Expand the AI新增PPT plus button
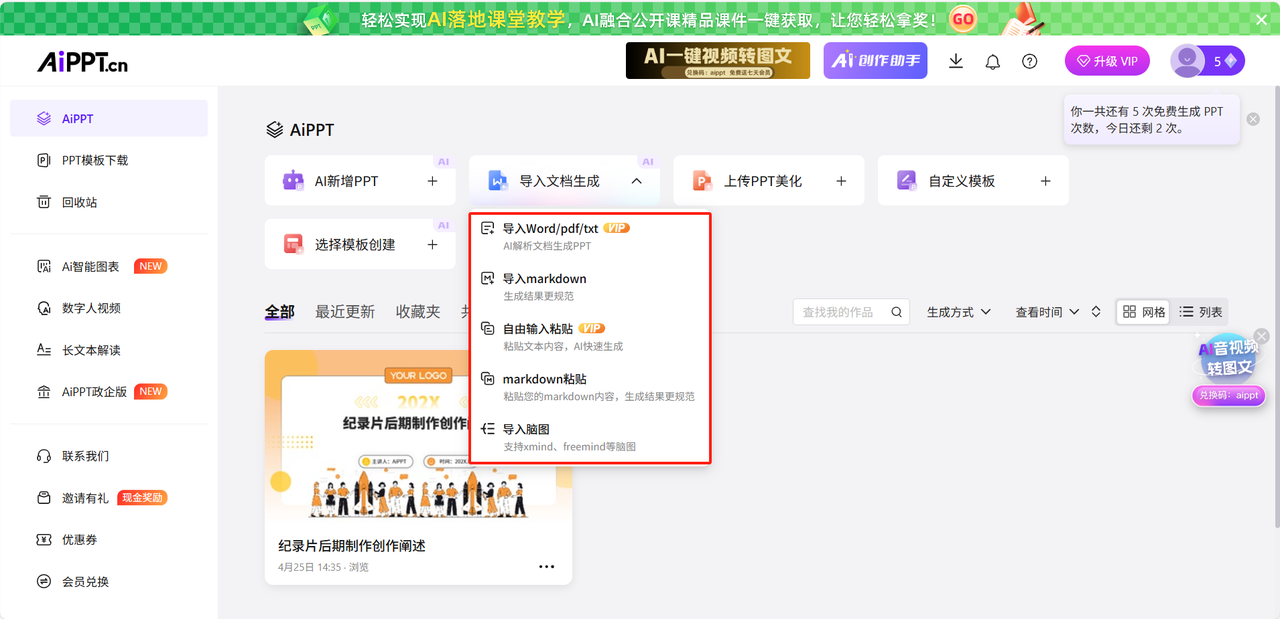This screenshot has width=1280, height=619. [432, 181]
